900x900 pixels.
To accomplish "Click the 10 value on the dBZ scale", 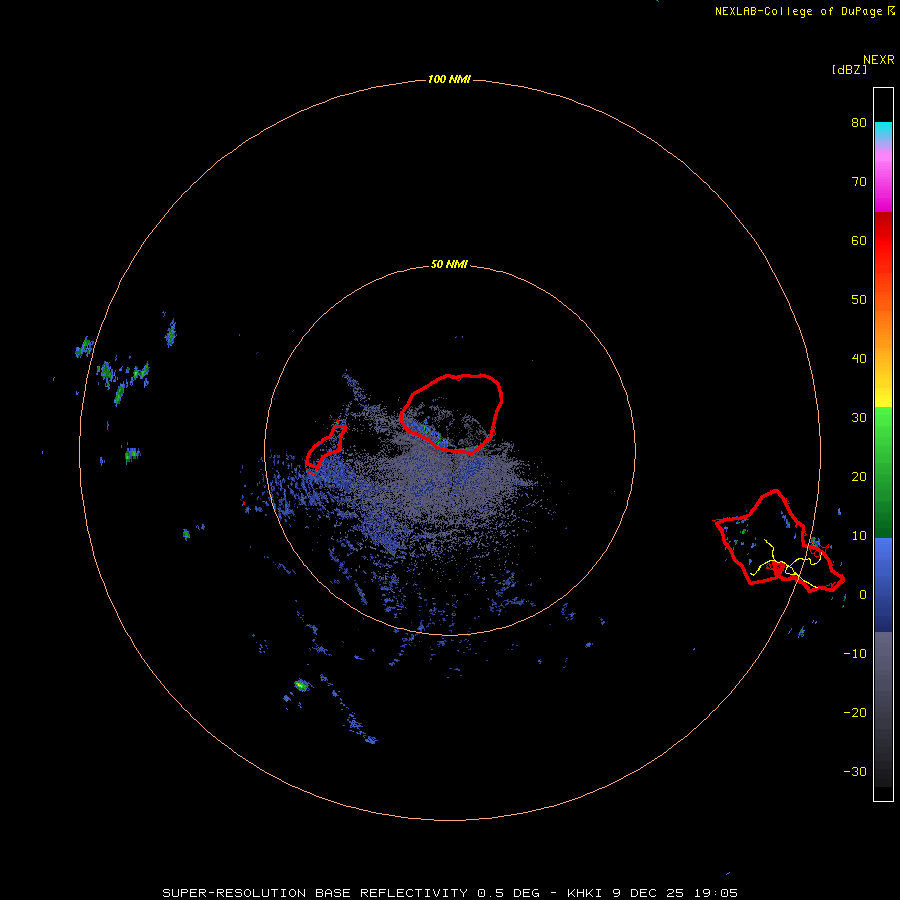I will pos(859,536).
